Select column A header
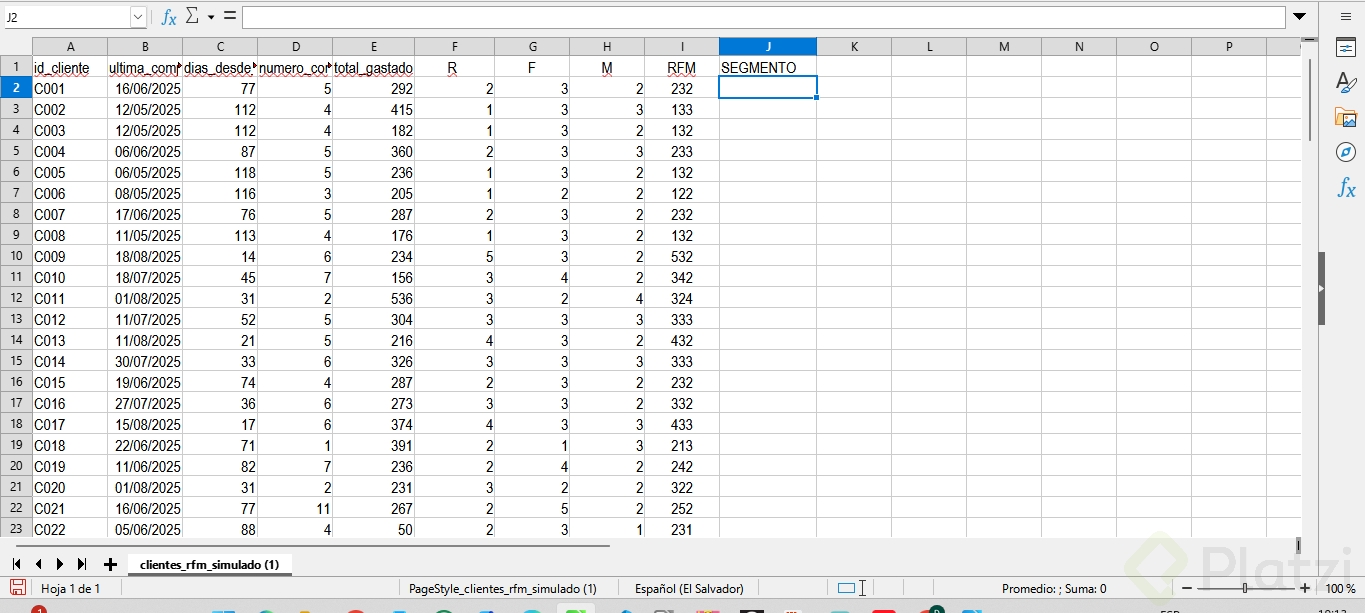The height and width of the screenshot is (613, 1365). click(70, 46)
